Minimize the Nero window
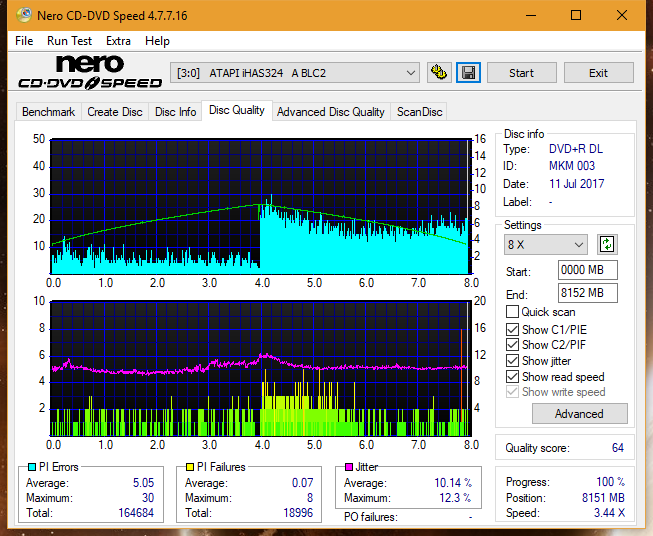The width and height of the screenshot is (653, 536). [x=531, y=15]
